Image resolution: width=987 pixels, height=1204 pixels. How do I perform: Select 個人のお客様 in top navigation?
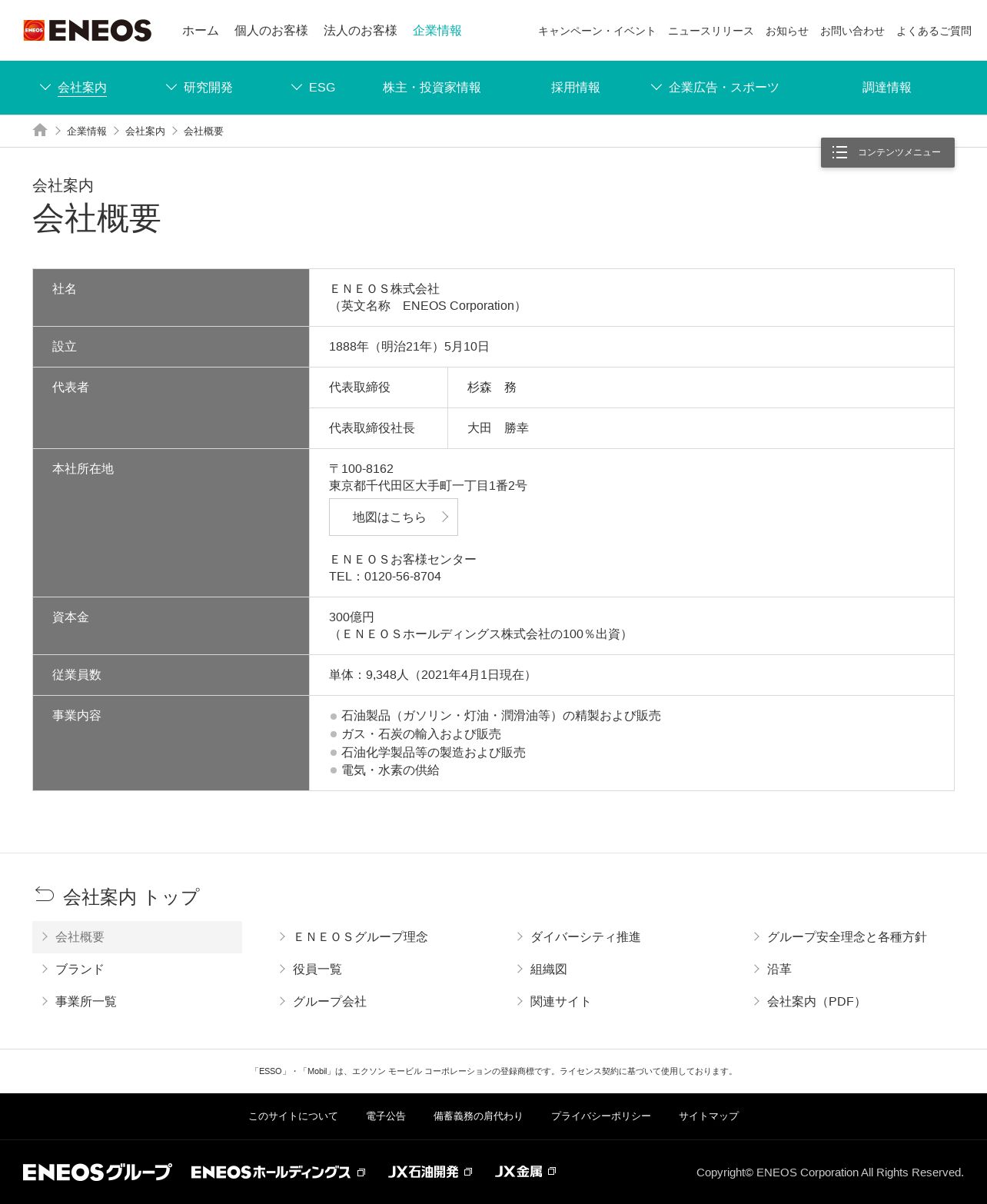pyautogui.click(x=271, y=31)
